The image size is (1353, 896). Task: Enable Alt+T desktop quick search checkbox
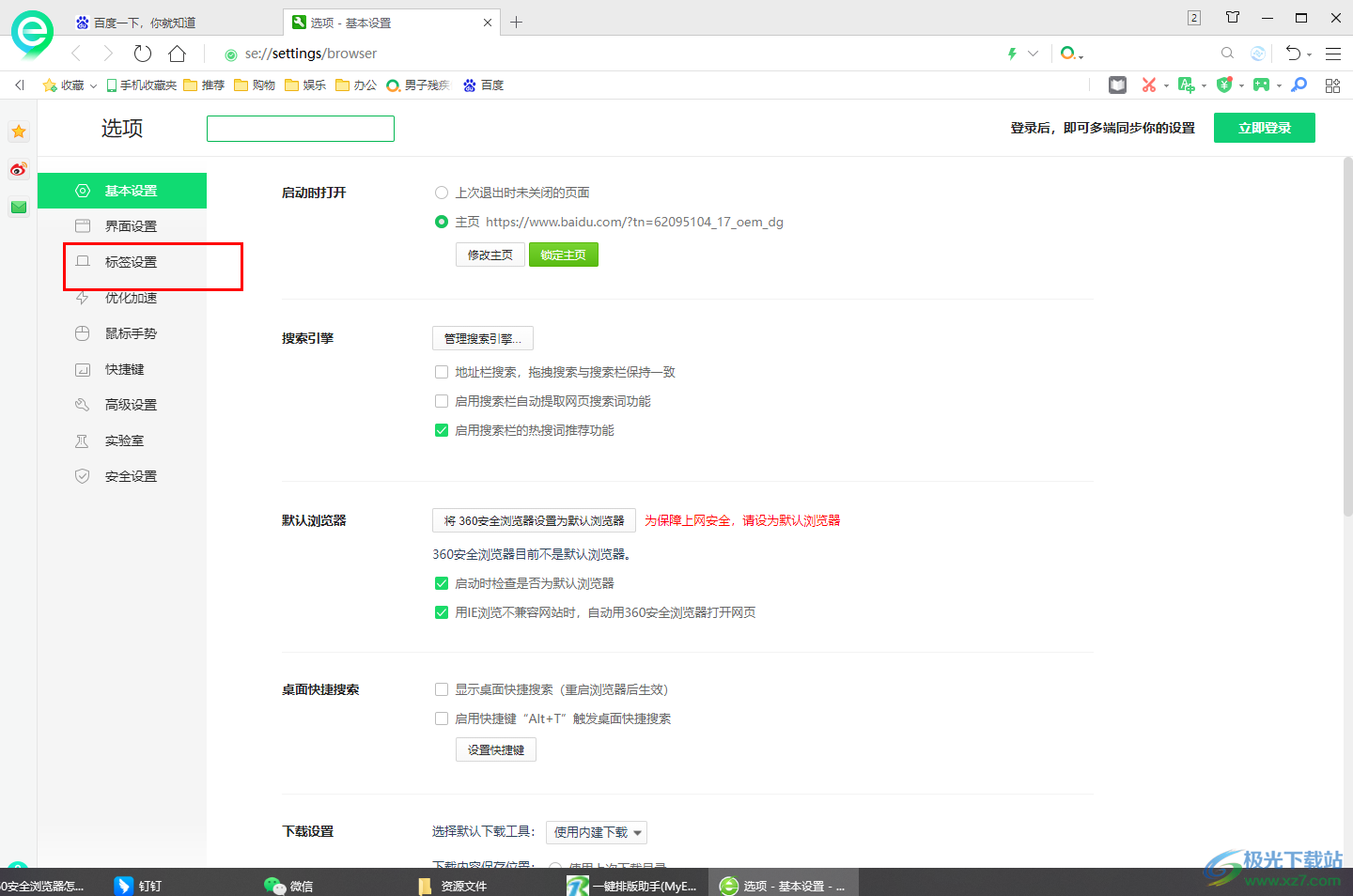click(442, 718)
